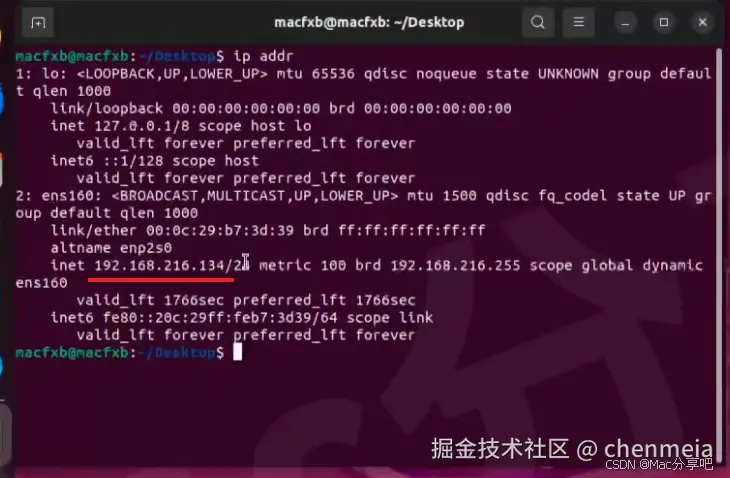This screenshot has height=478, width=730.
Task: Click the blinking cursor at the prompt
Action: pyautogui.click(x=237, y=352)
